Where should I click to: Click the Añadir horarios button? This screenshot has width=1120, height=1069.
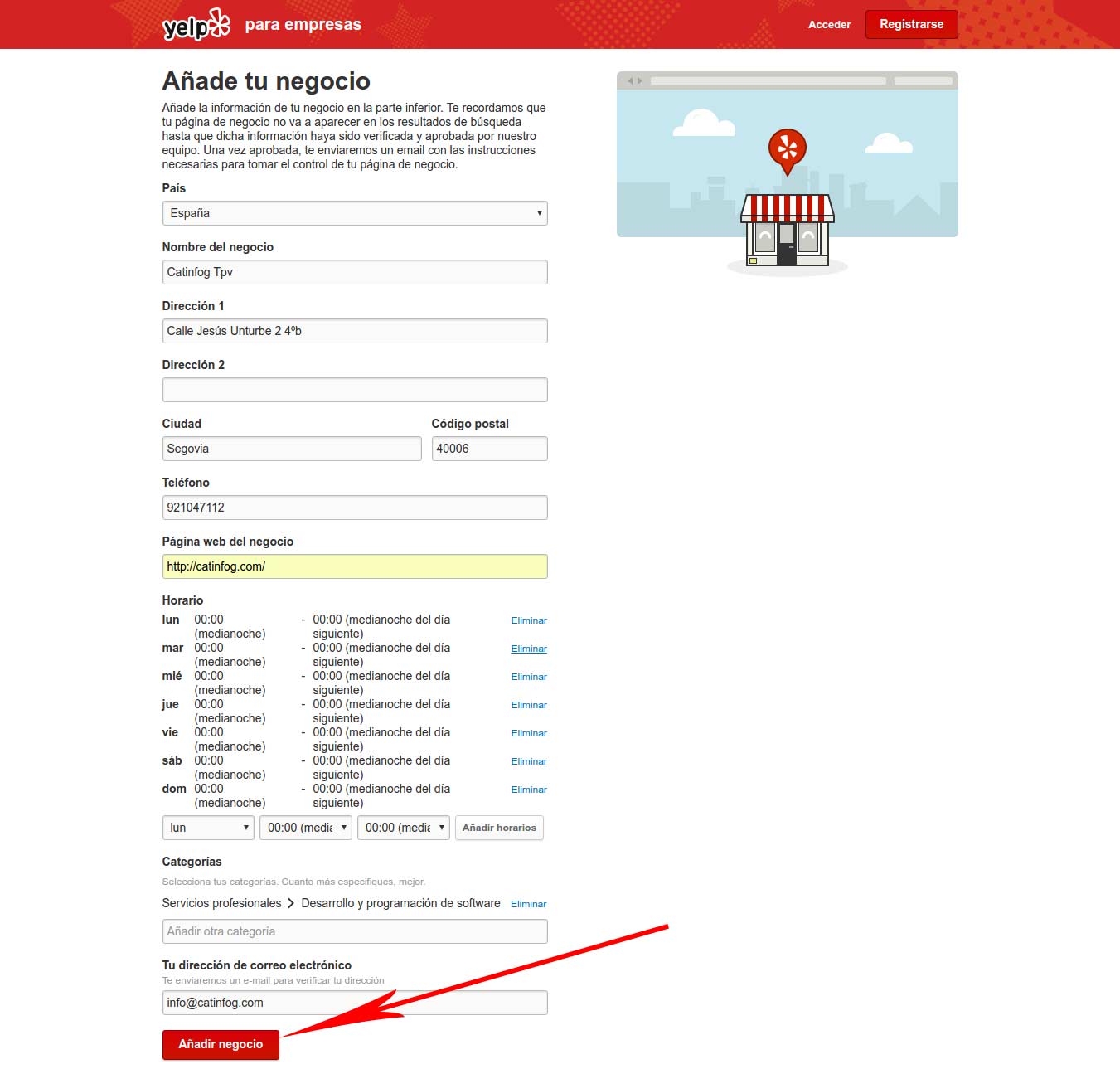click(499, 828)
